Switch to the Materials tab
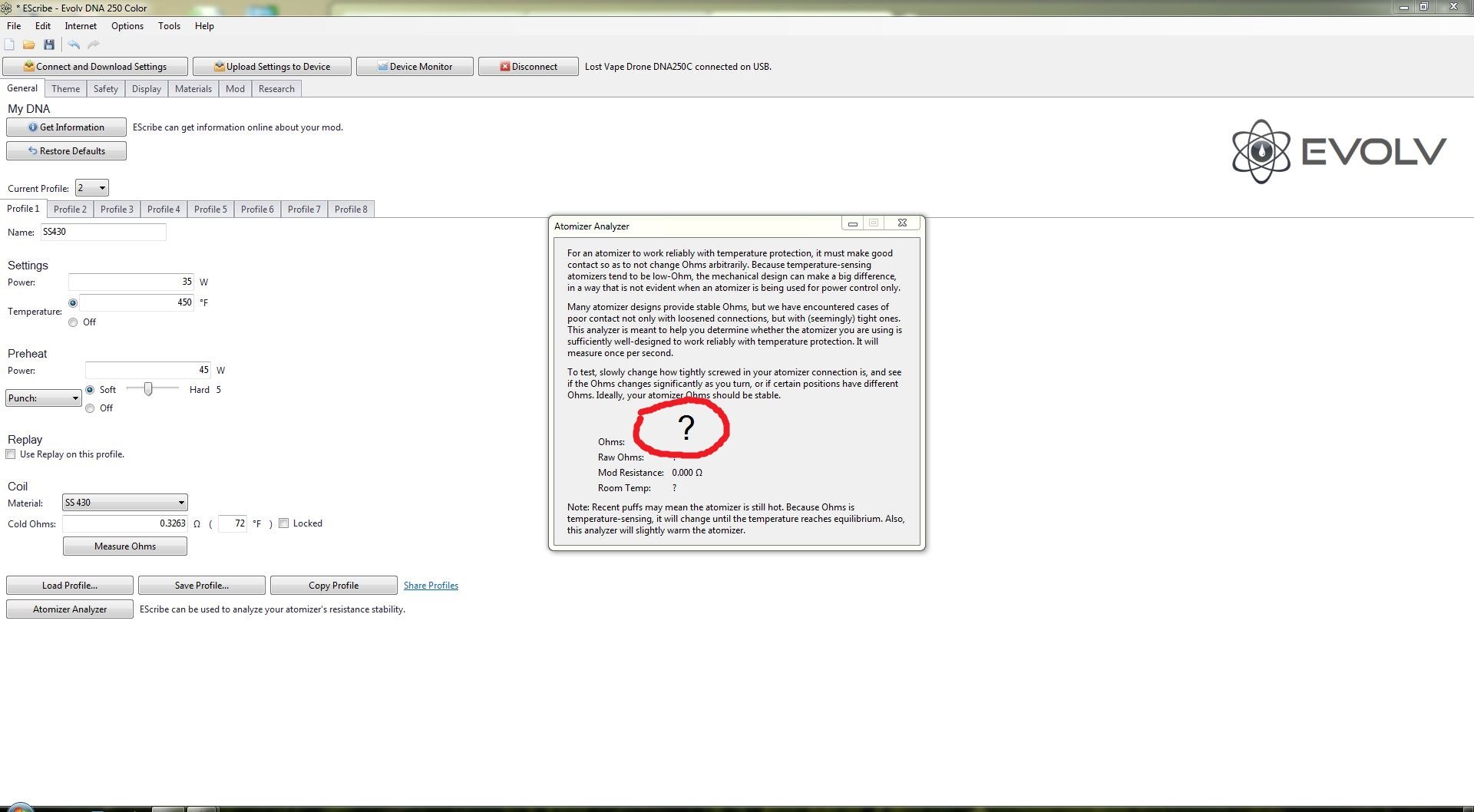The width and height of the screenshot is (1474, 812). tap(193, 89)
